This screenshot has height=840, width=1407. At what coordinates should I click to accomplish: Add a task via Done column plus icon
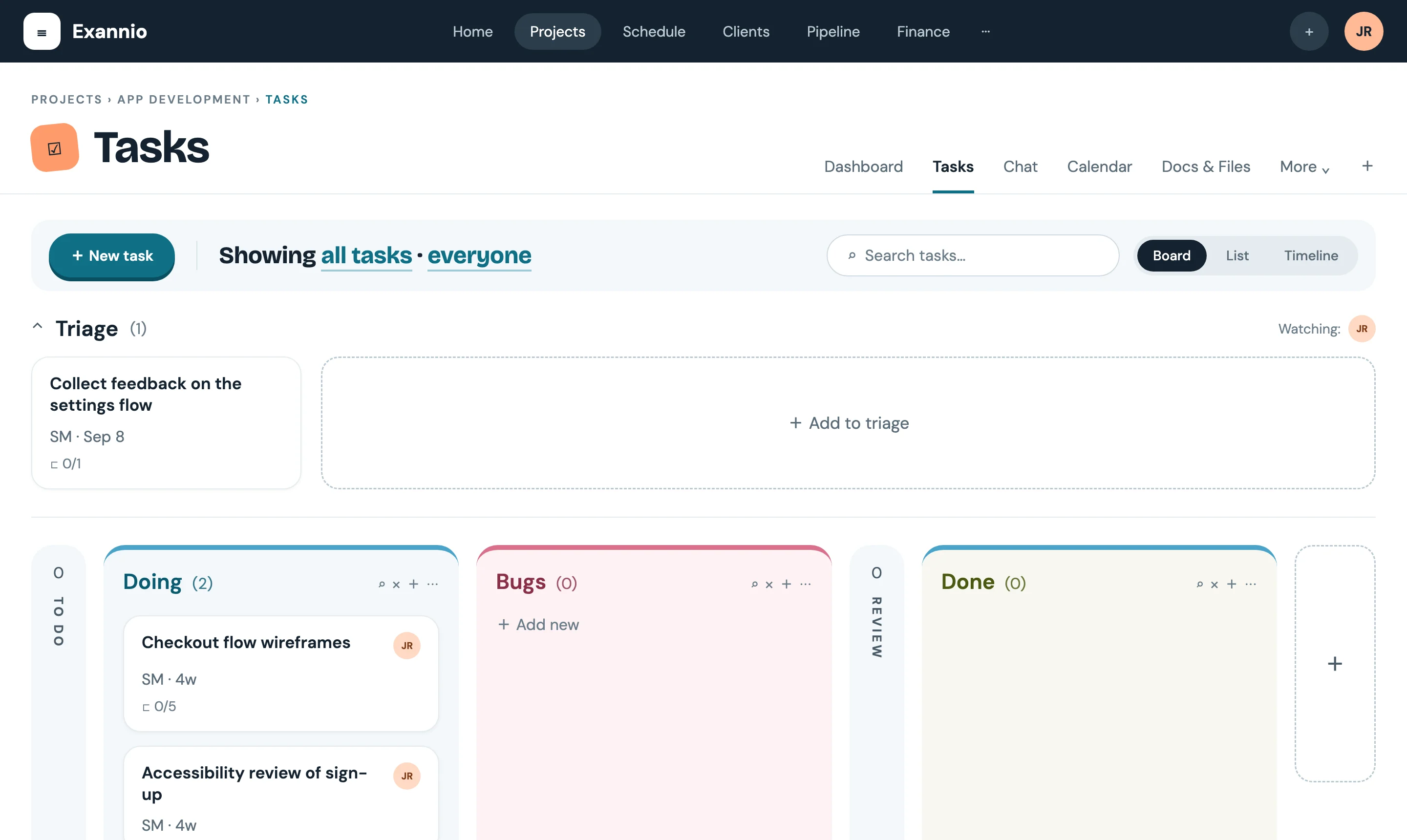1232,584
